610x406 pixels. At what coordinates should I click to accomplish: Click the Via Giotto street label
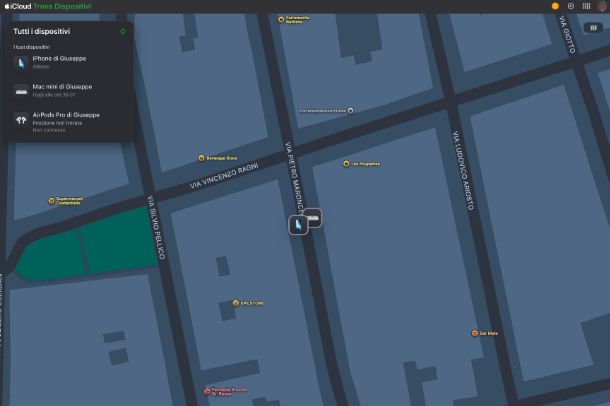coord(567,34)
